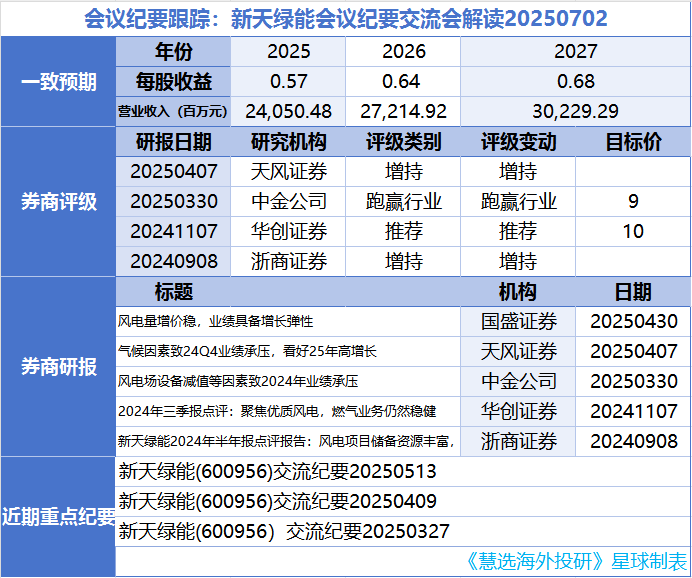Click 跑赢行业 under 评级变动
The image size is (692, 578).
pos(518,202)
